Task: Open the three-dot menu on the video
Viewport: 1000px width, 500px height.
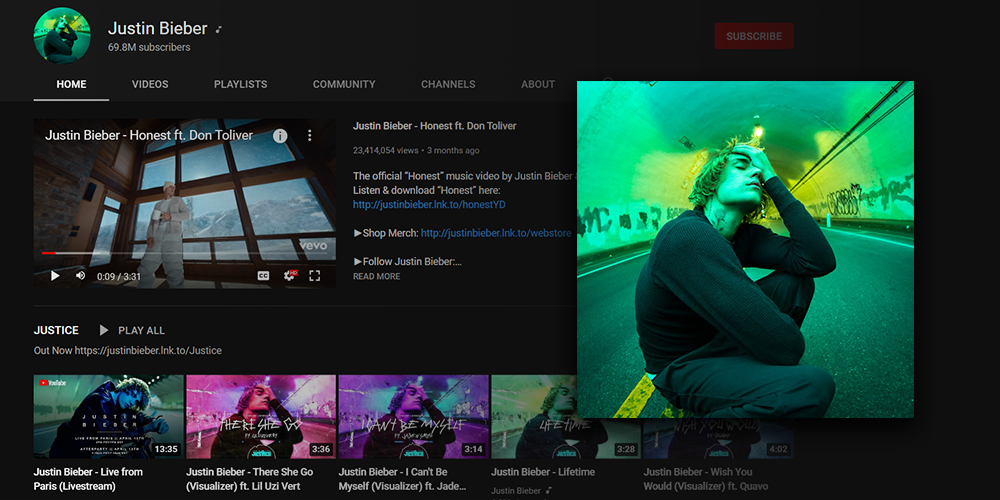Action: [309, 135]
